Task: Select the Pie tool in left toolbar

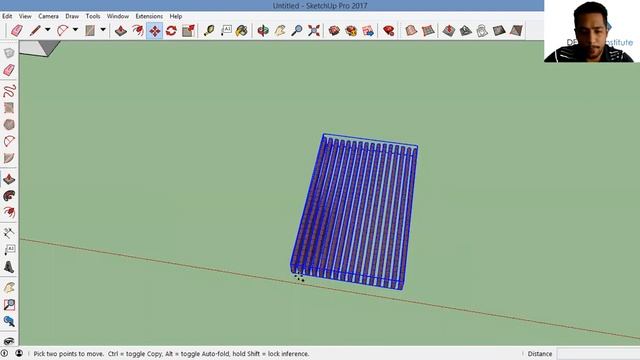Action: pos(9,158)
